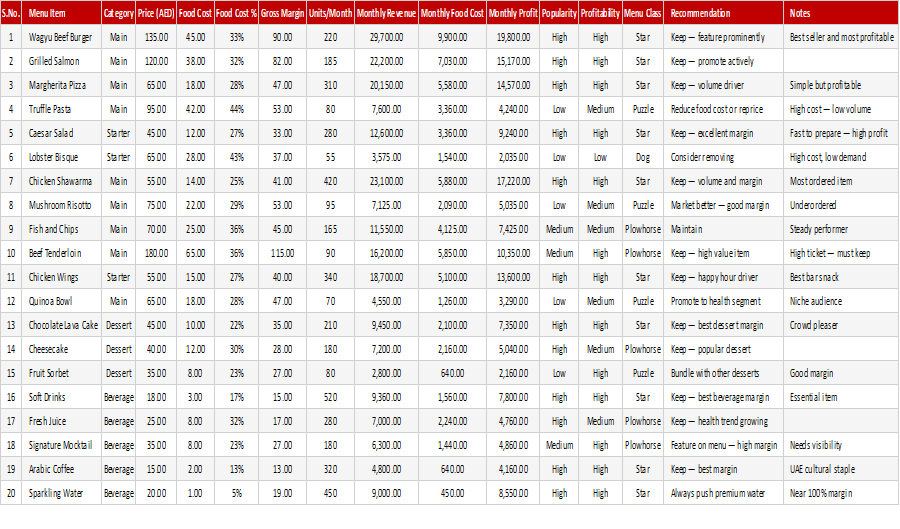Click the 'Sparkling Water' cell
This screenshot has height=529, width=900.
point(61,493)
